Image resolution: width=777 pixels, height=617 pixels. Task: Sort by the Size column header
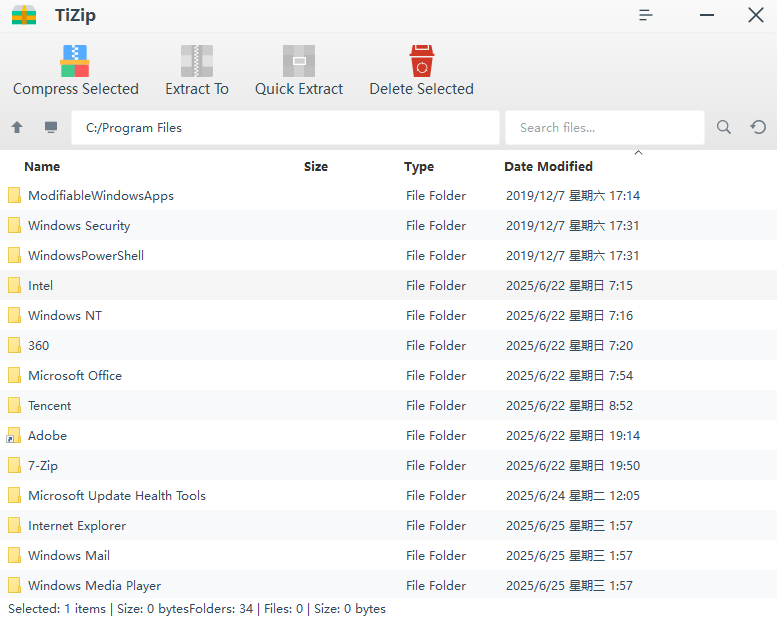[316, 167]
